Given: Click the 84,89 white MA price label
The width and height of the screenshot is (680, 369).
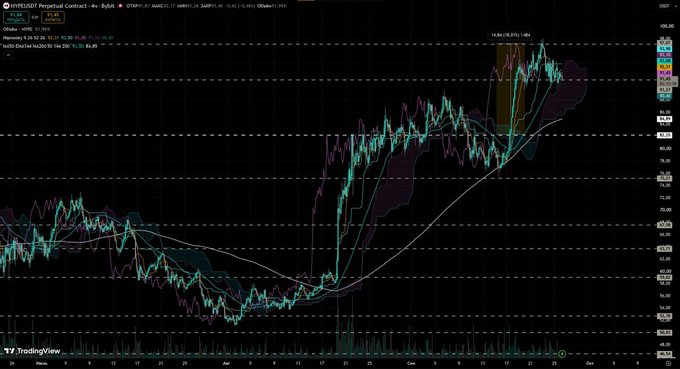Looking at the screenshot, I should coord(665,119).
